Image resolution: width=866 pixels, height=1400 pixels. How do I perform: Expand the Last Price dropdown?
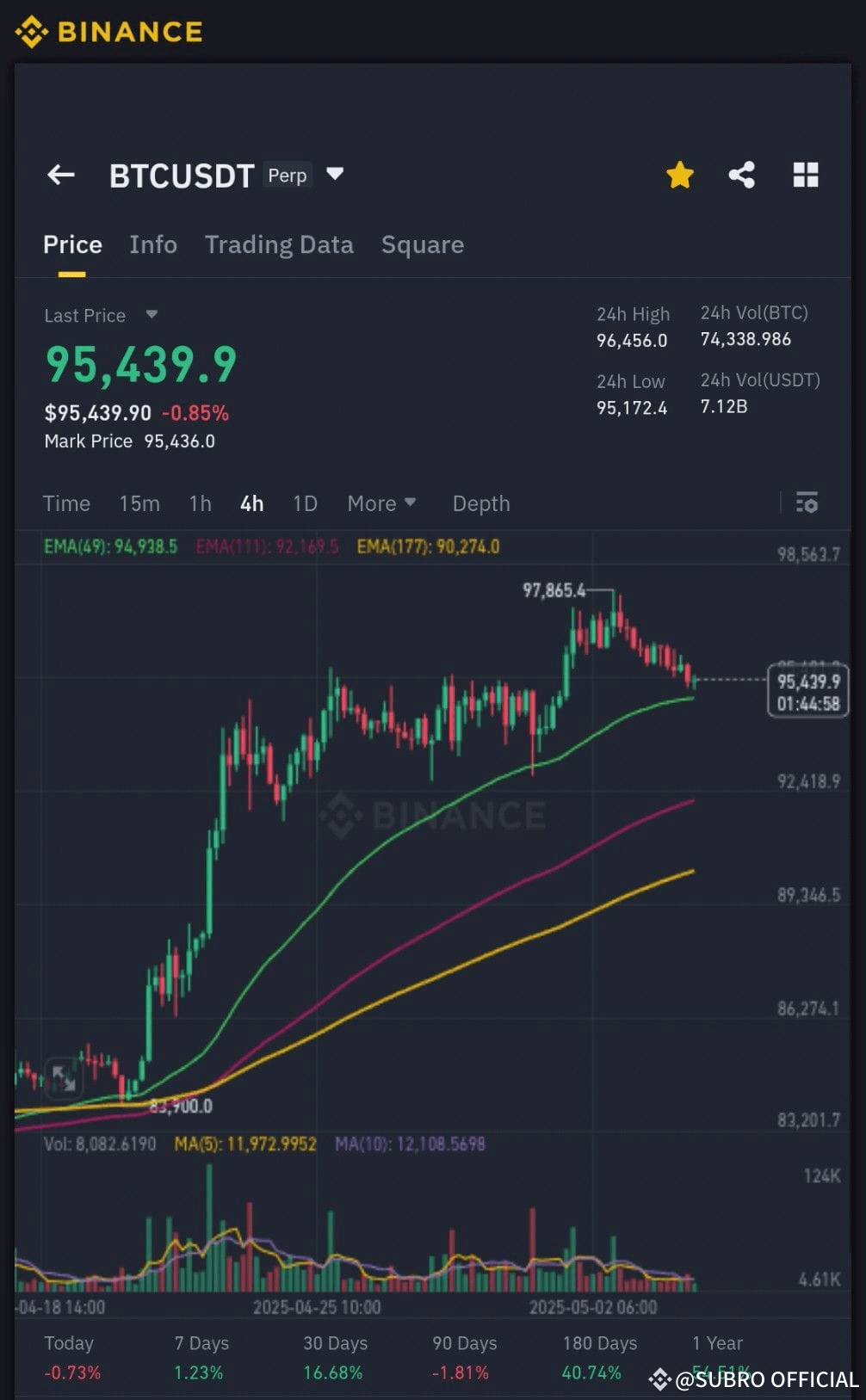152,315
